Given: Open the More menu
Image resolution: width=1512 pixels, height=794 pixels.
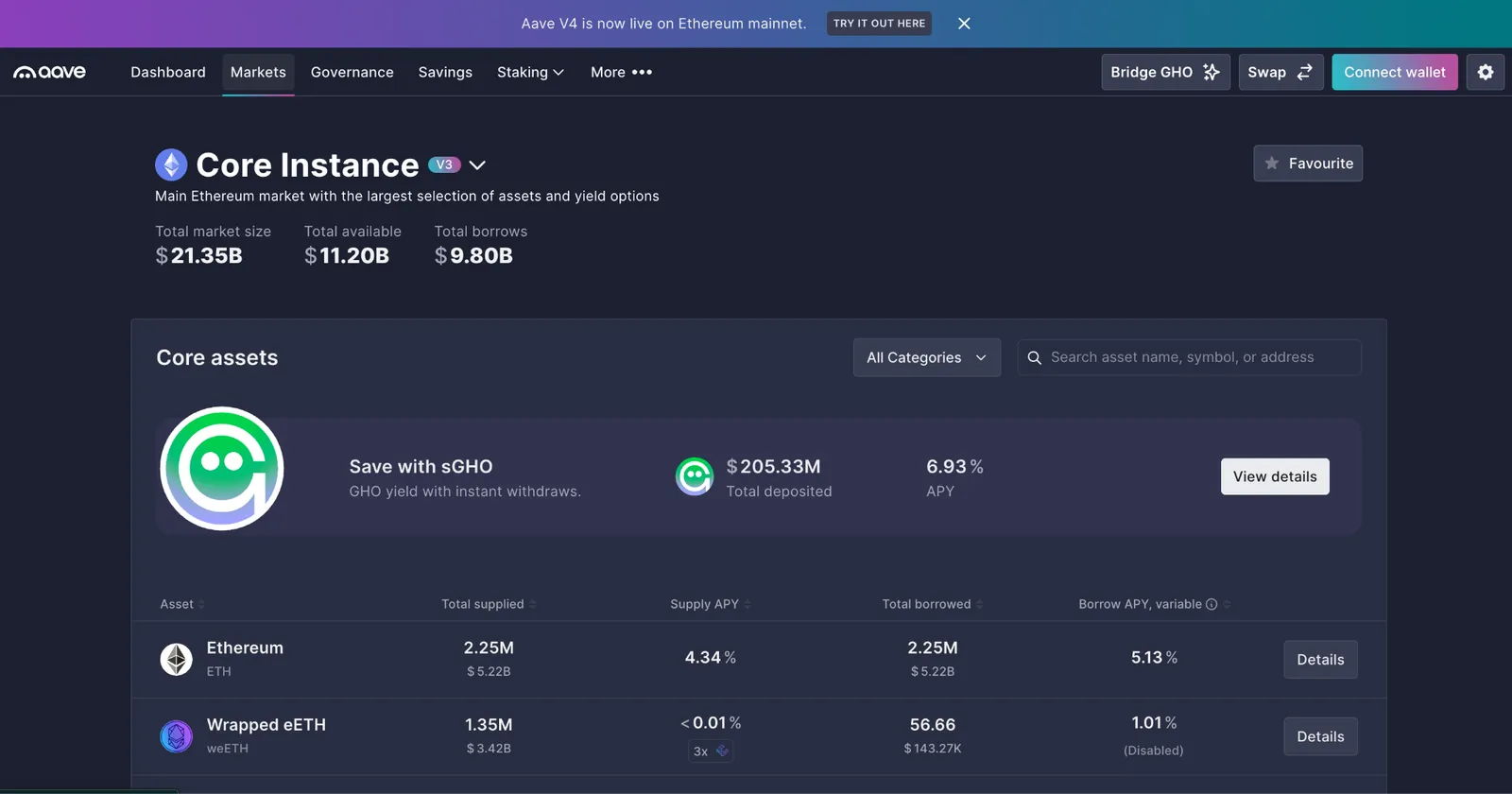Looking at the screenshot, I should pos(621,72).
